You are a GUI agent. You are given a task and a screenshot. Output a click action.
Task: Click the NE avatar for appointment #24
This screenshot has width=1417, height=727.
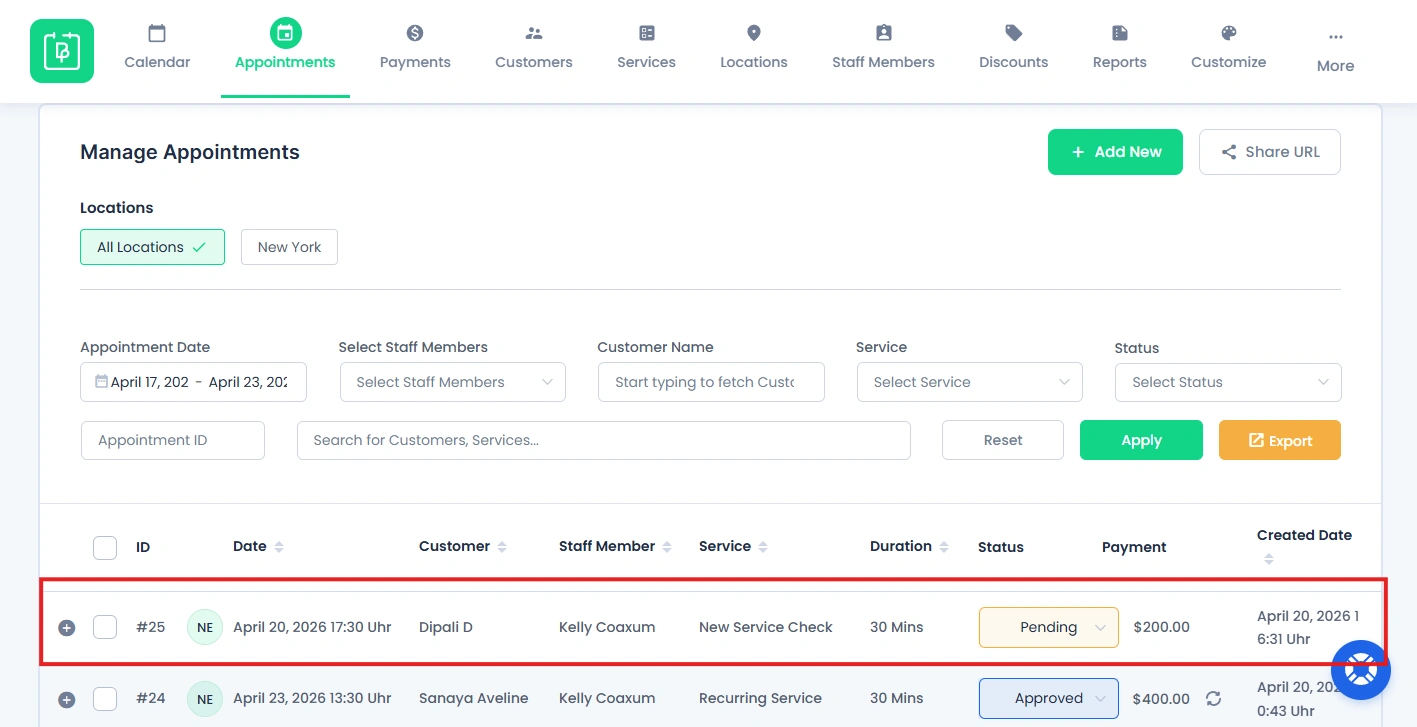click(205, 699)
